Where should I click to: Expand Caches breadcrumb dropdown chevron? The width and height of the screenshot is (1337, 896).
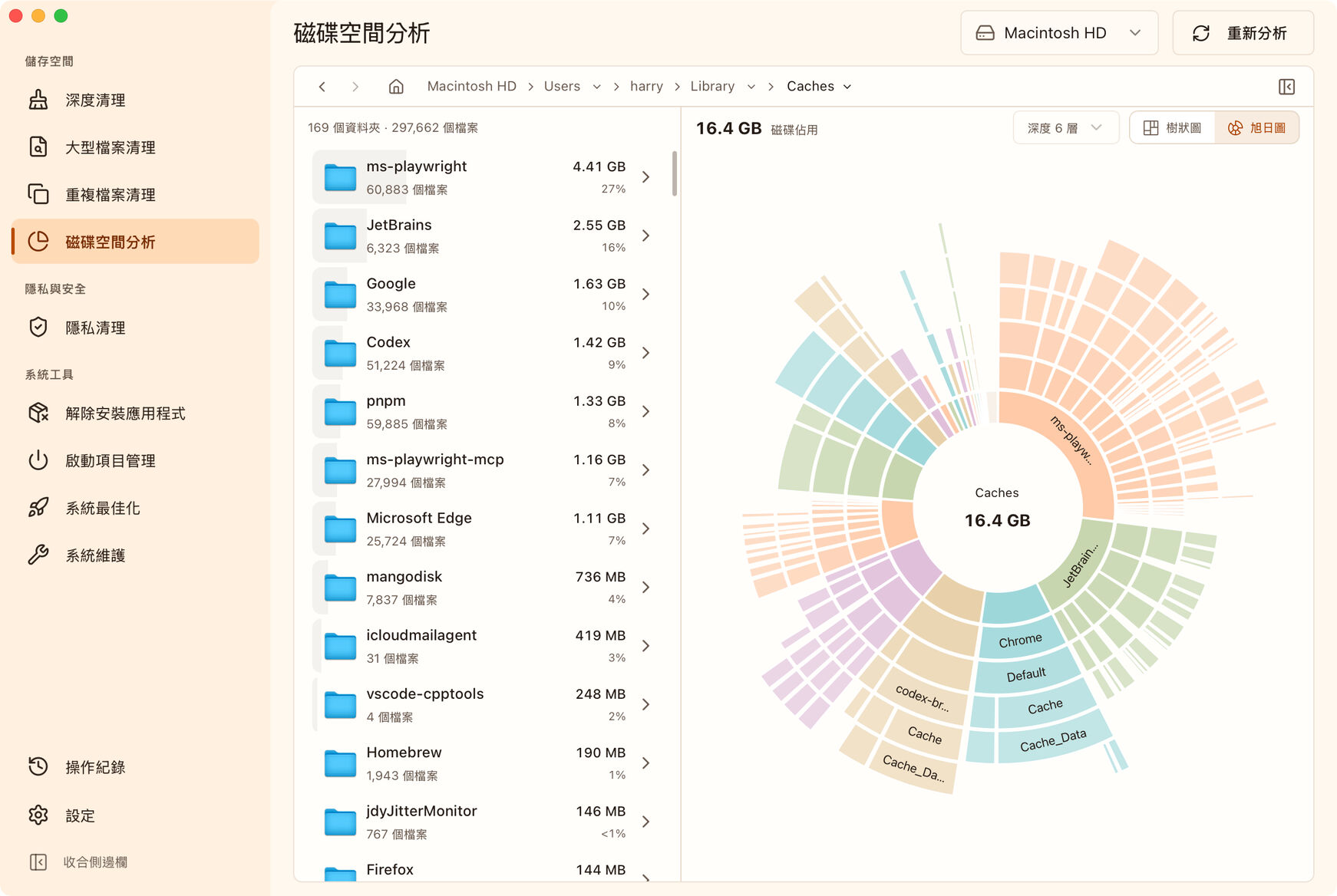tap(847, 87)
